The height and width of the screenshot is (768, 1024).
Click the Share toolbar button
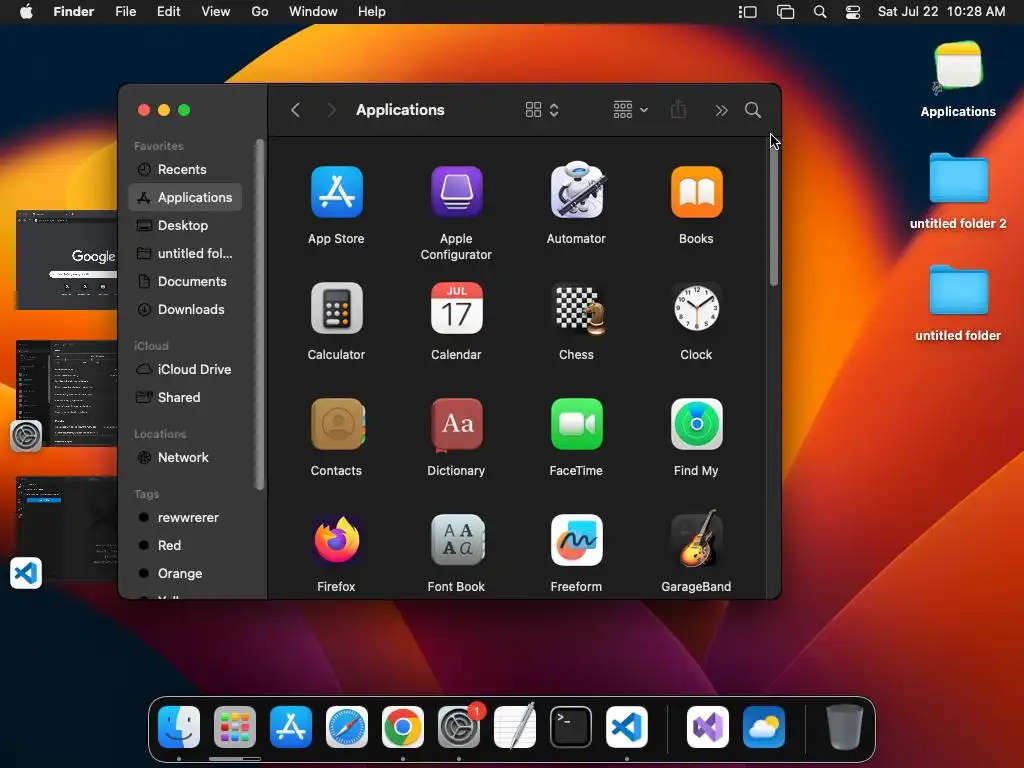(x=679, y=109)
